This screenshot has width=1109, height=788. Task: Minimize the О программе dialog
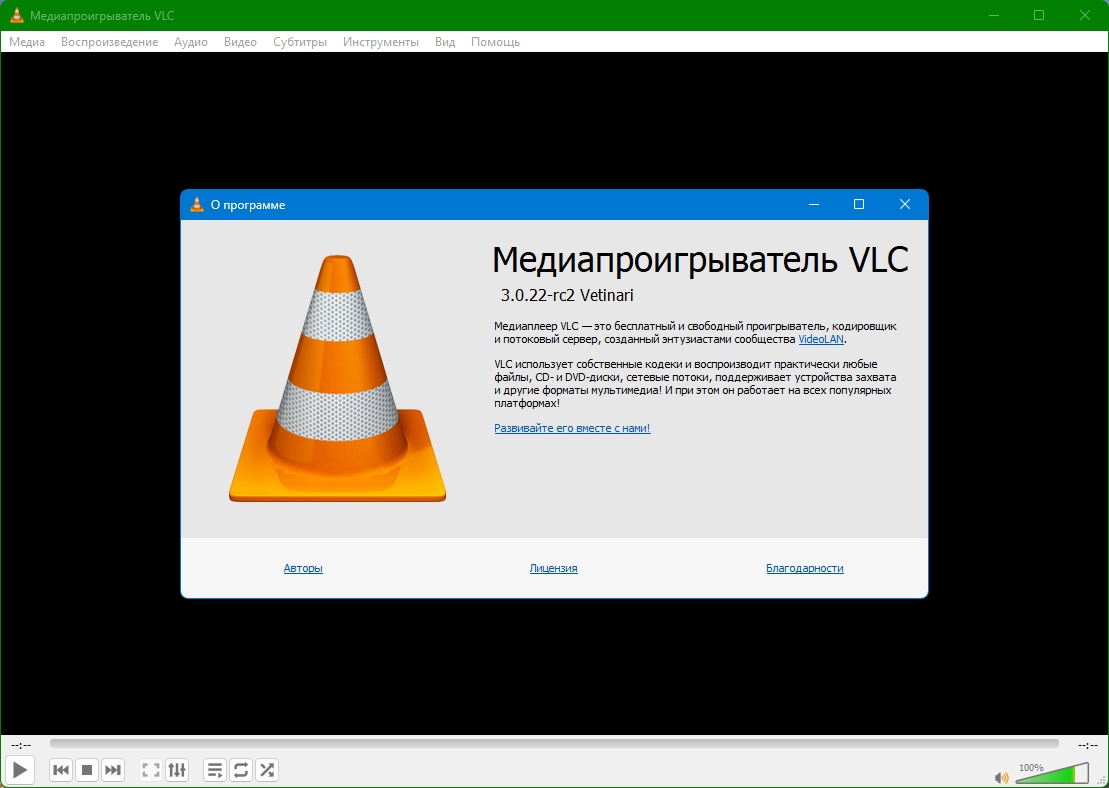pos(813,204)
